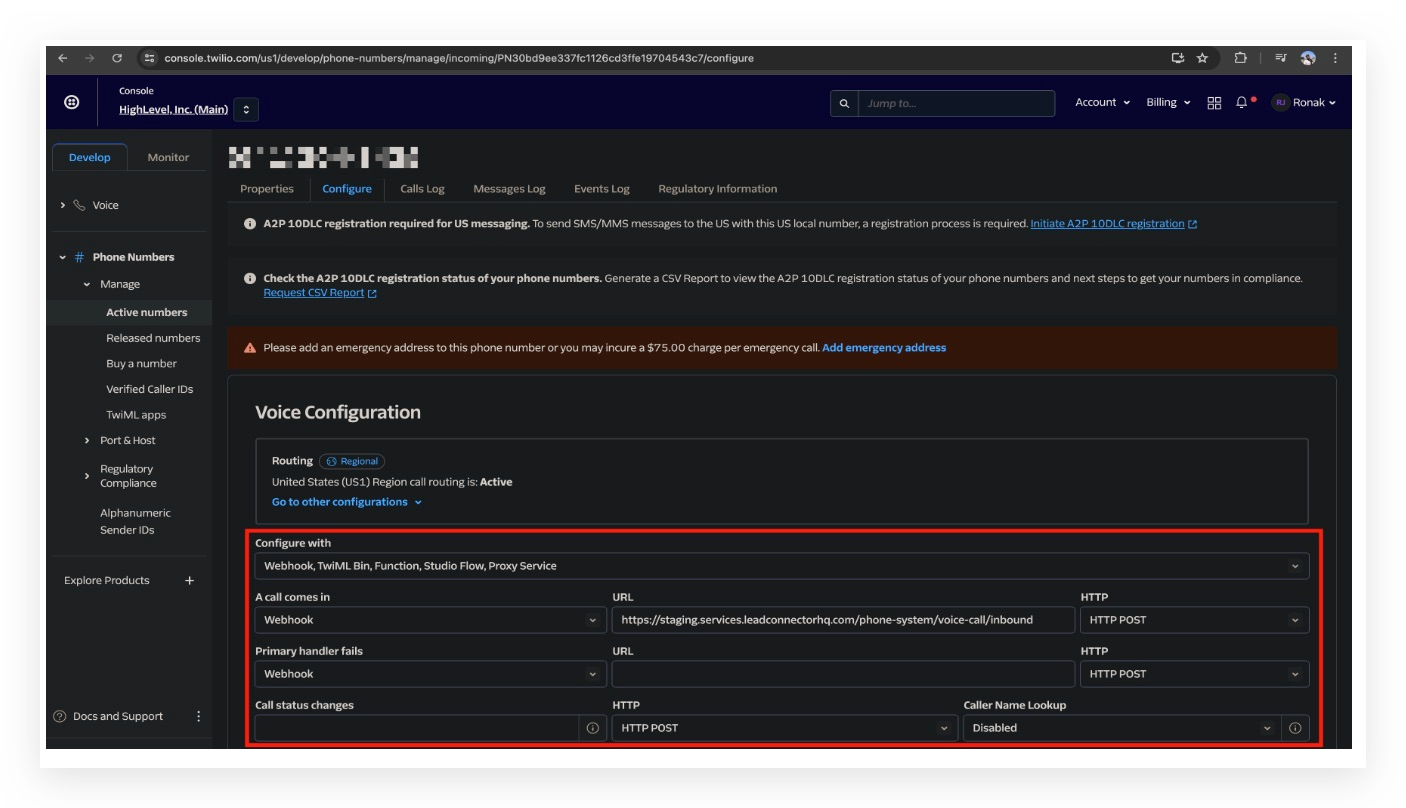Screen dimensions: 1406x808
Task: Open the Primary handler fails Webhook dropdown
Action: coord(430,674)
